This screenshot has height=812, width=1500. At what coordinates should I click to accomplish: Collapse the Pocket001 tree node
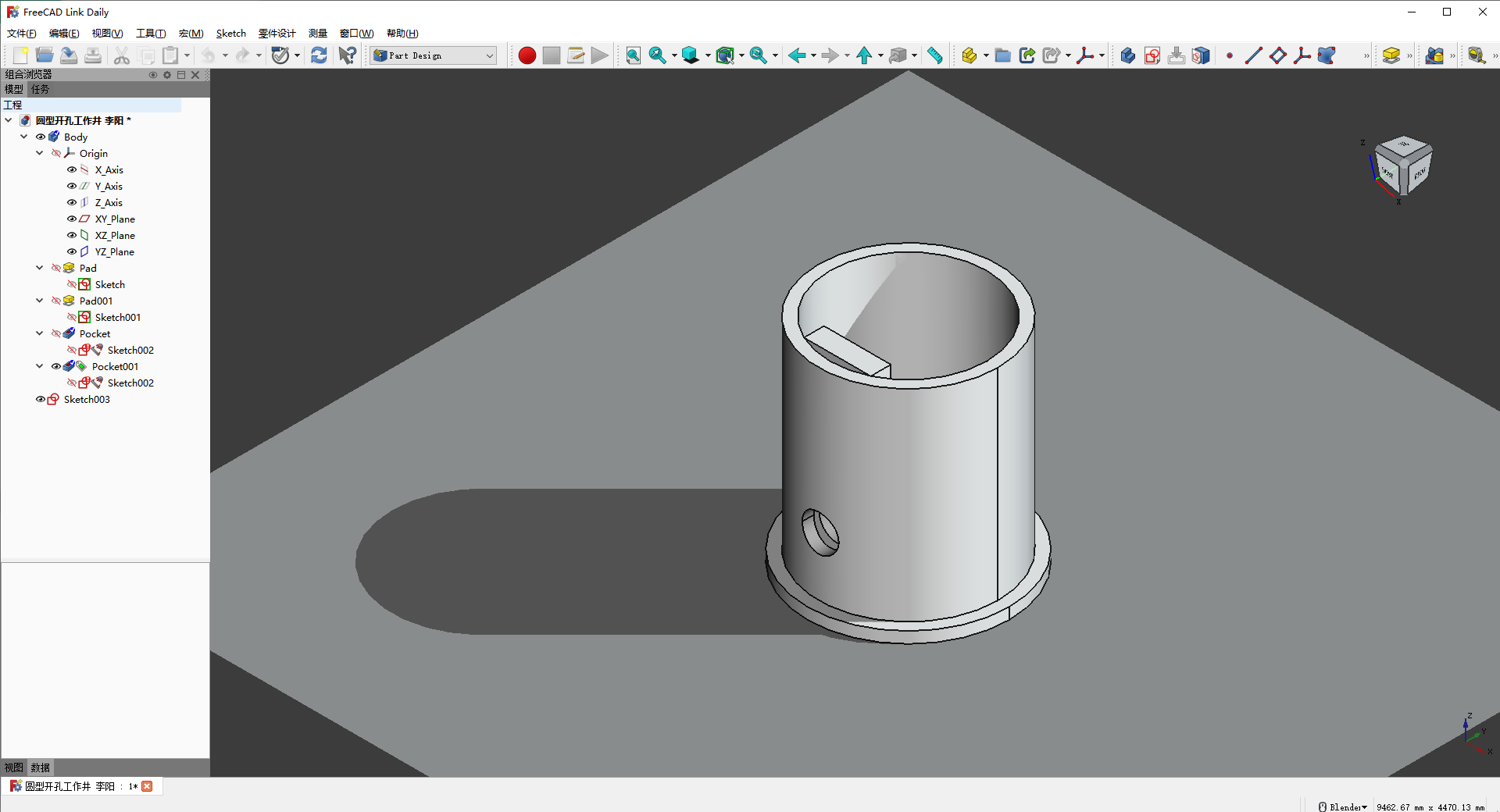coord(40,367)
